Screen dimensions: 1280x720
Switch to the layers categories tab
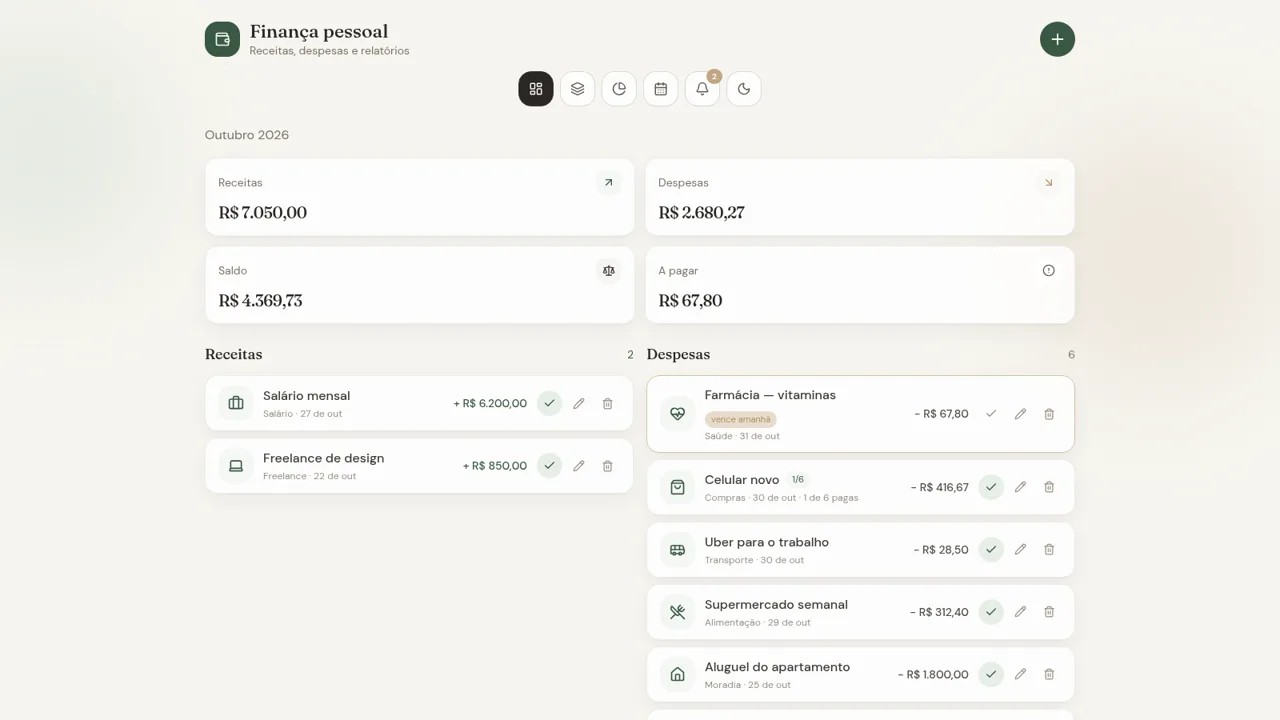577,89
